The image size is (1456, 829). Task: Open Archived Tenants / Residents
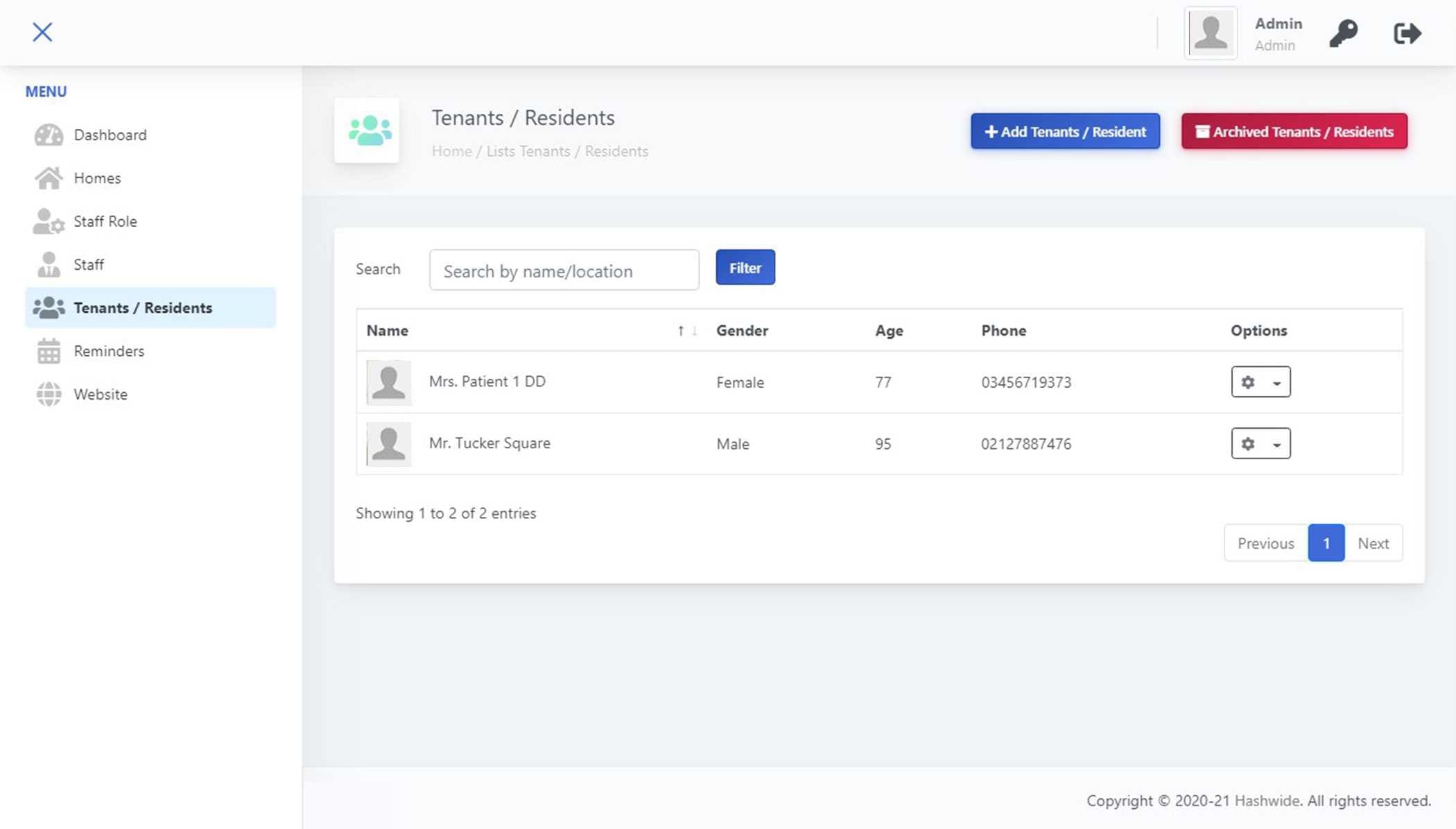click(x=1294, y=131)
